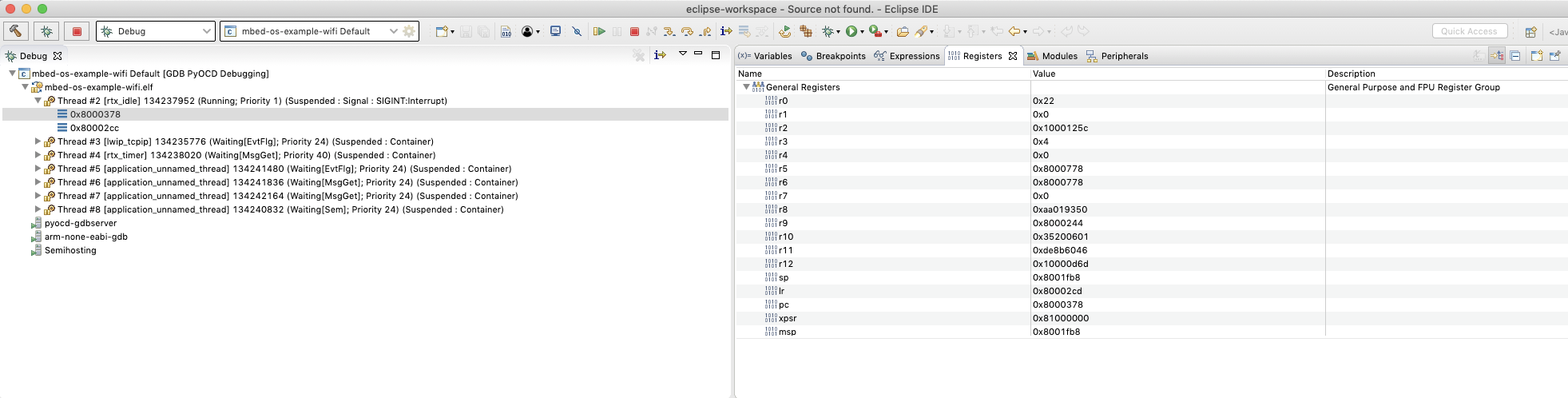Image resolution: width=1568 pixels, height=398 pixels.
Task: Switch to the Breakpoints tab
Action: 833,56
